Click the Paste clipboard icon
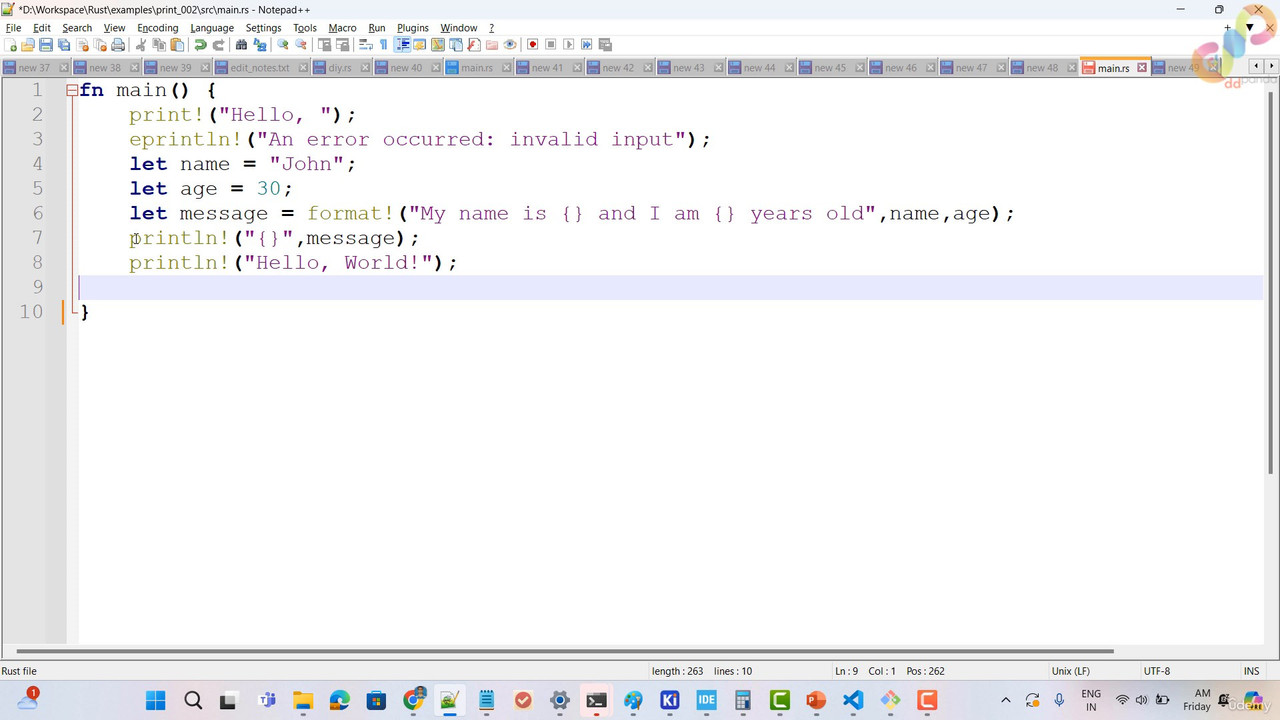The width and height of the screenshot is (1280, 720). click(177, 44)
